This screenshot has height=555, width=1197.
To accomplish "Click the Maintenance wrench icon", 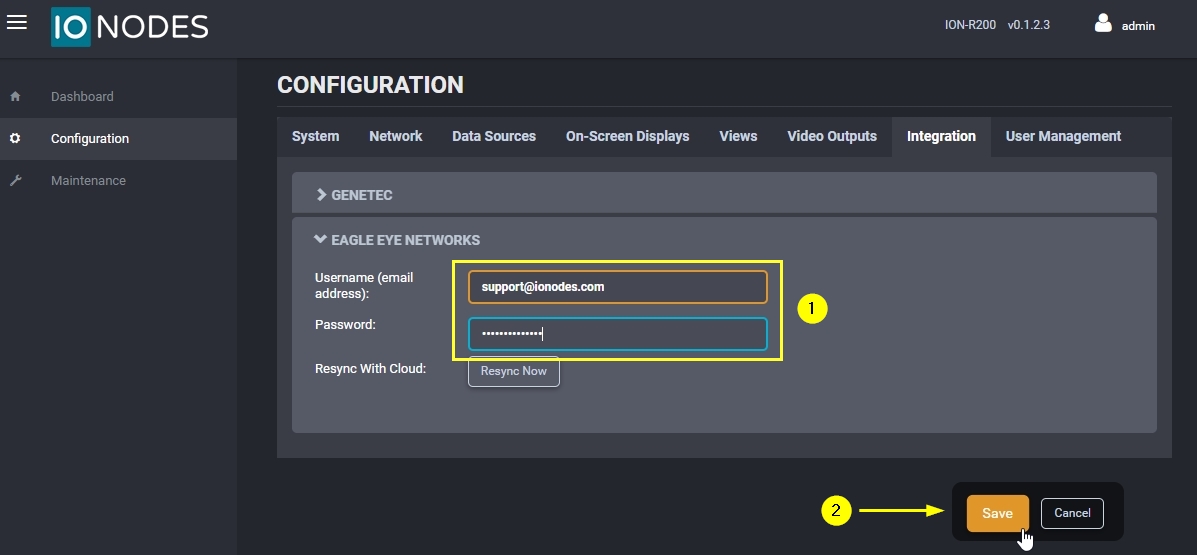I will tap(15, 181).
